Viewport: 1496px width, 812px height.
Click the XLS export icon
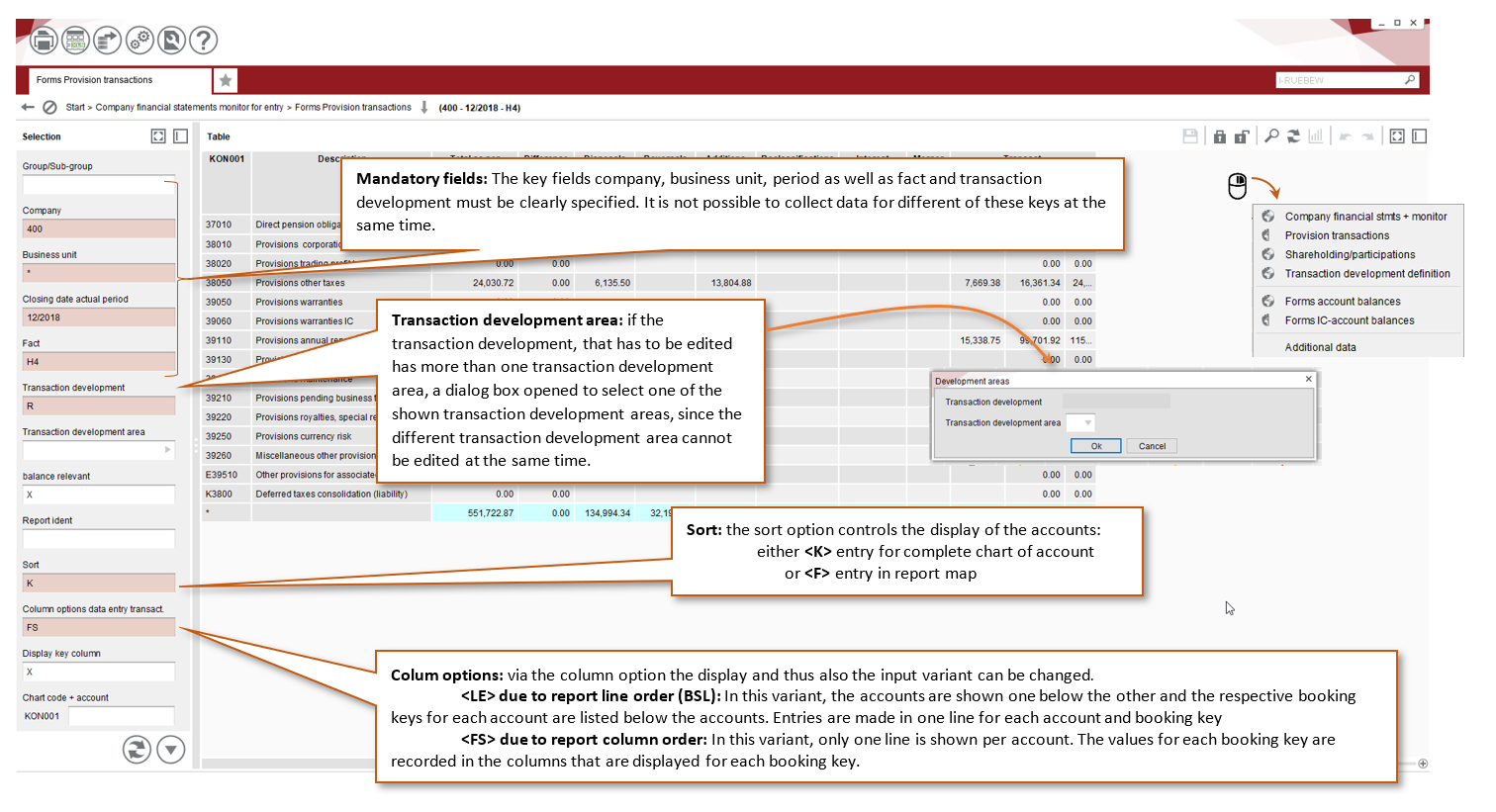pos(75,41)
